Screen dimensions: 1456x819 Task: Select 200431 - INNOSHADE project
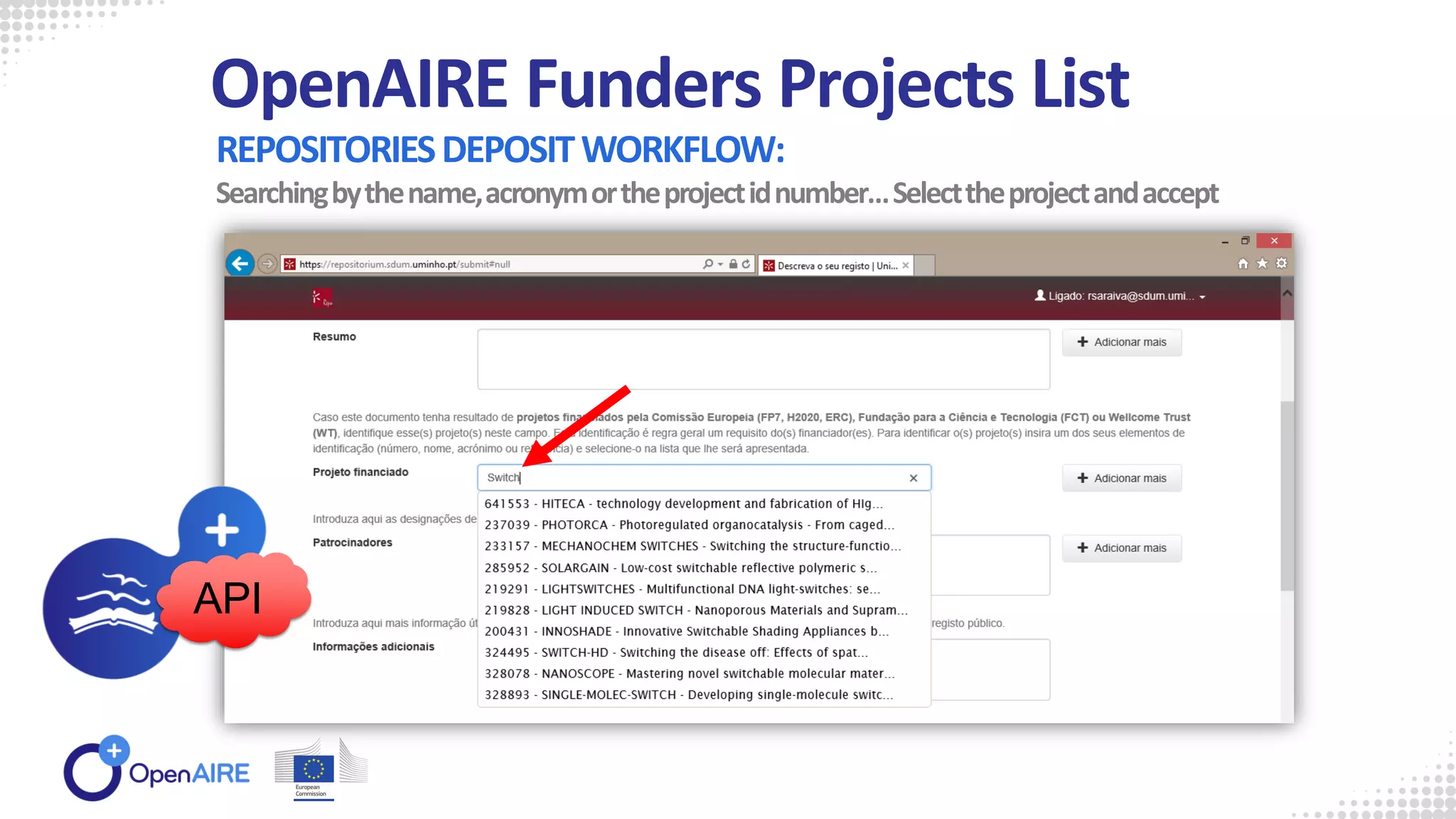point(704,631)
